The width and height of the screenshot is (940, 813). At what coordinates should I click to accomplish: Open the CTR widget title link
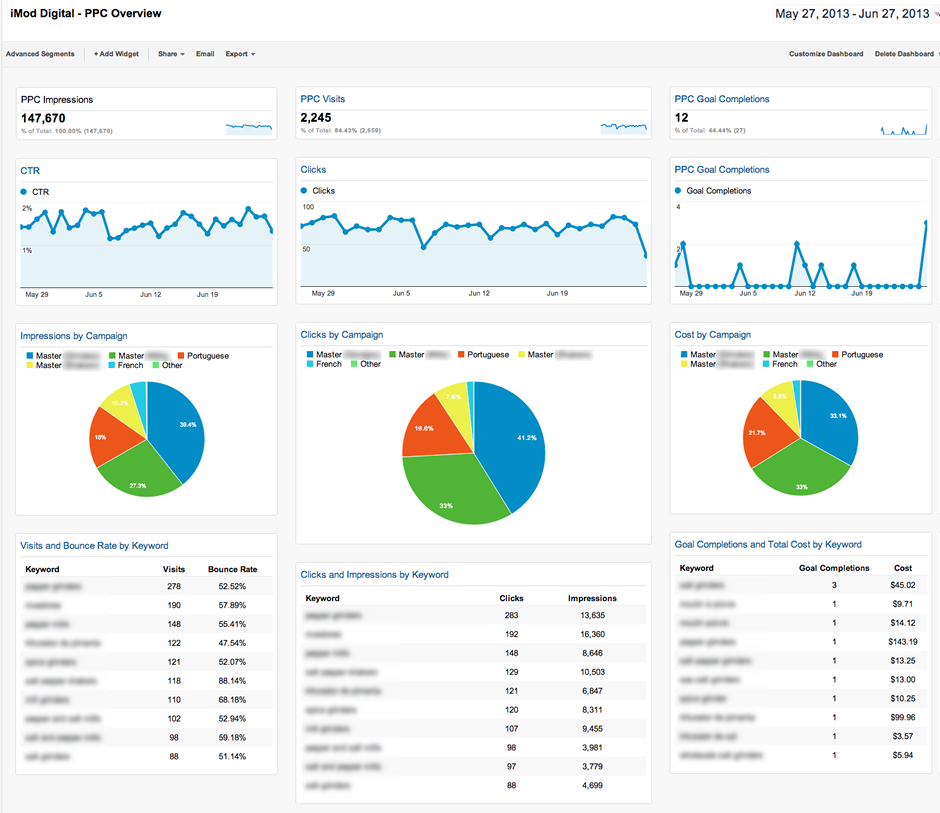[x=30, y=171]
